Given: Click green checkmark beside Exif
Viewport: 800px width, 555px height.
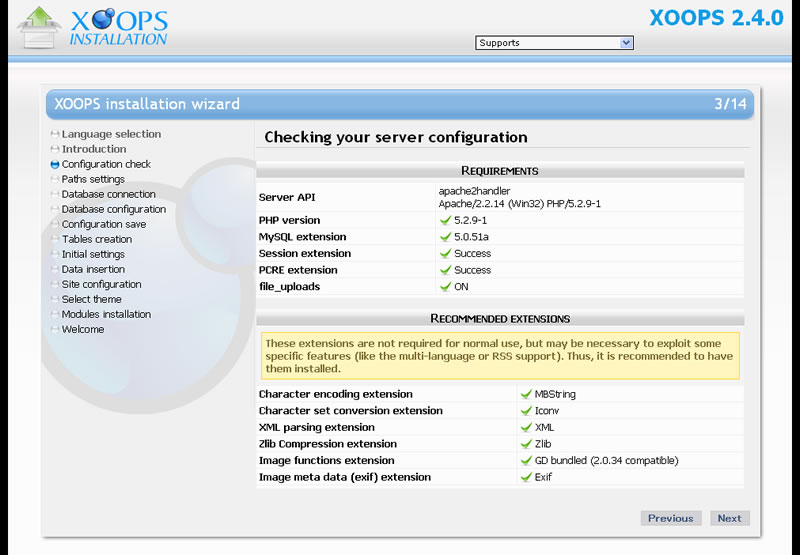Looking at the screenshot, I should point(526,477).
